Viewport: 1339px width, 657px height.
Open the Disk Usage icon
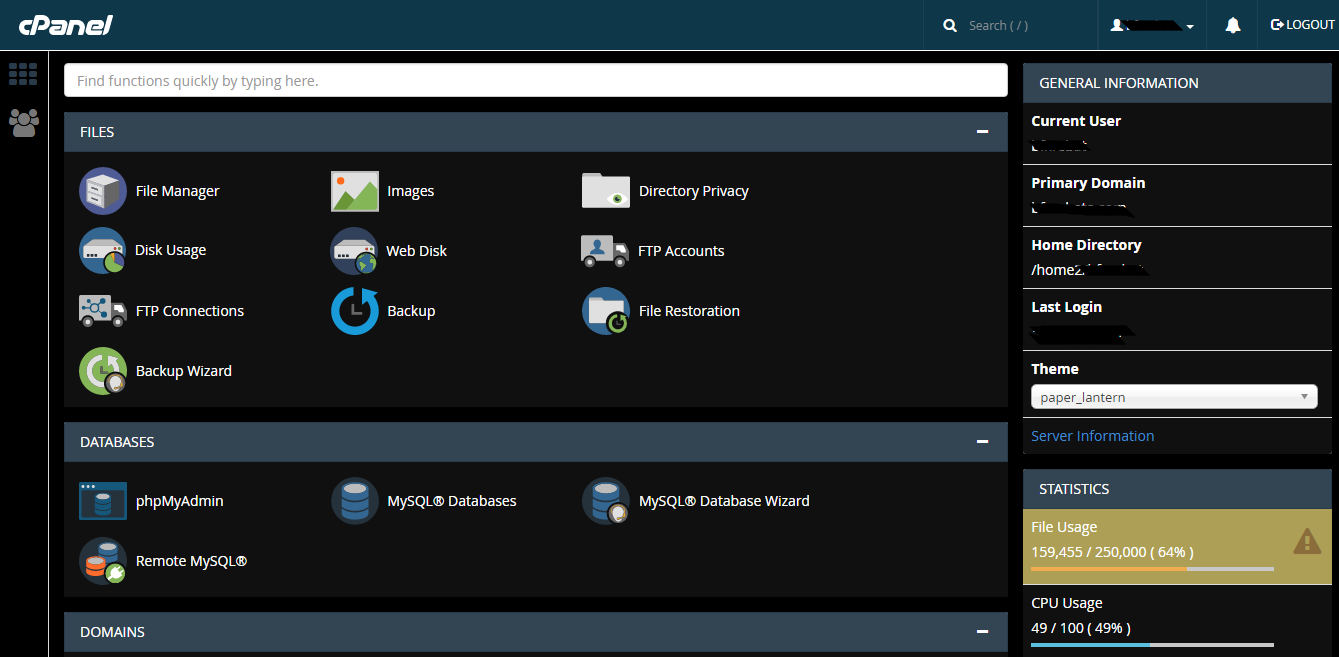click(x=103, y=250)
